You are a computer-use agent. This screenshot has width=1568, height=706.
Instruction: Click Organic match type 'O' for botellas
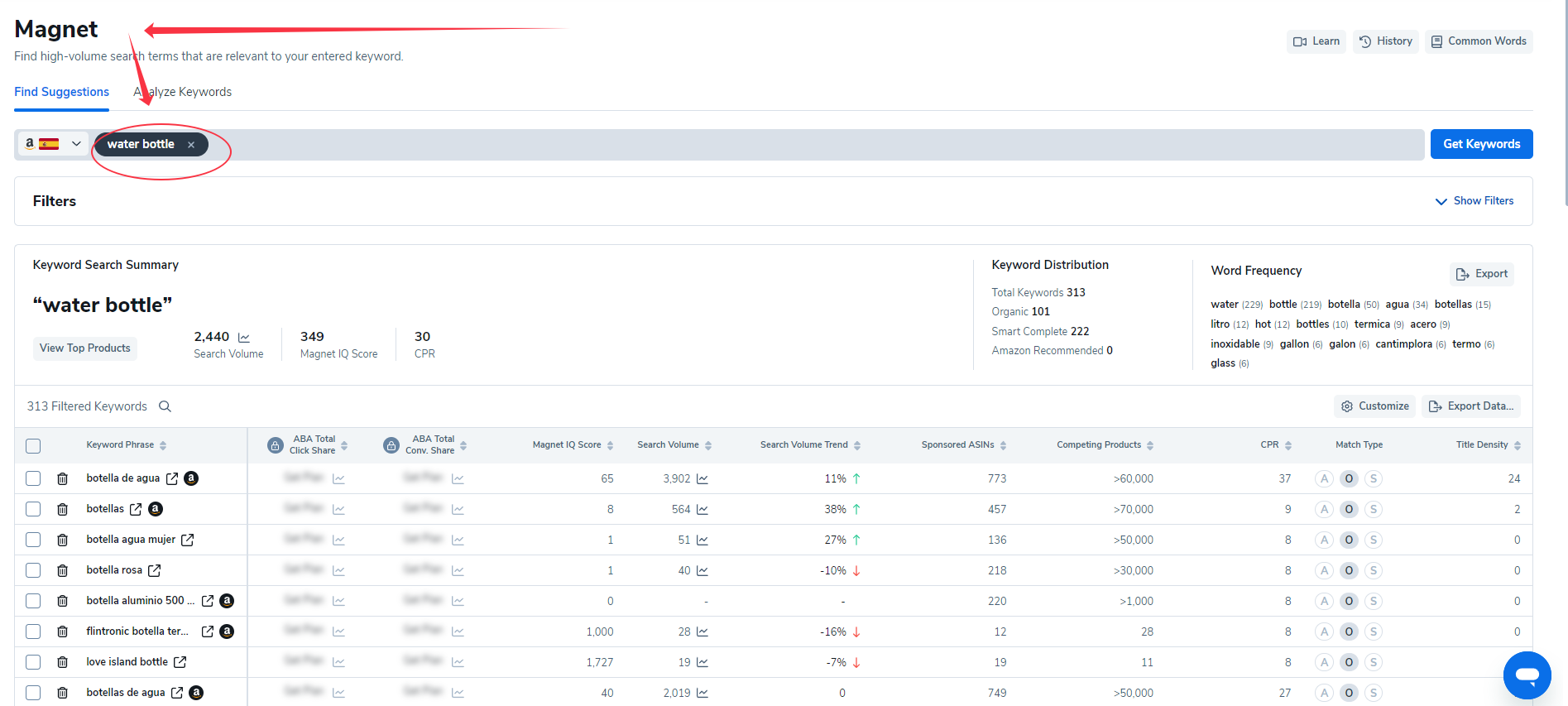1349,509
